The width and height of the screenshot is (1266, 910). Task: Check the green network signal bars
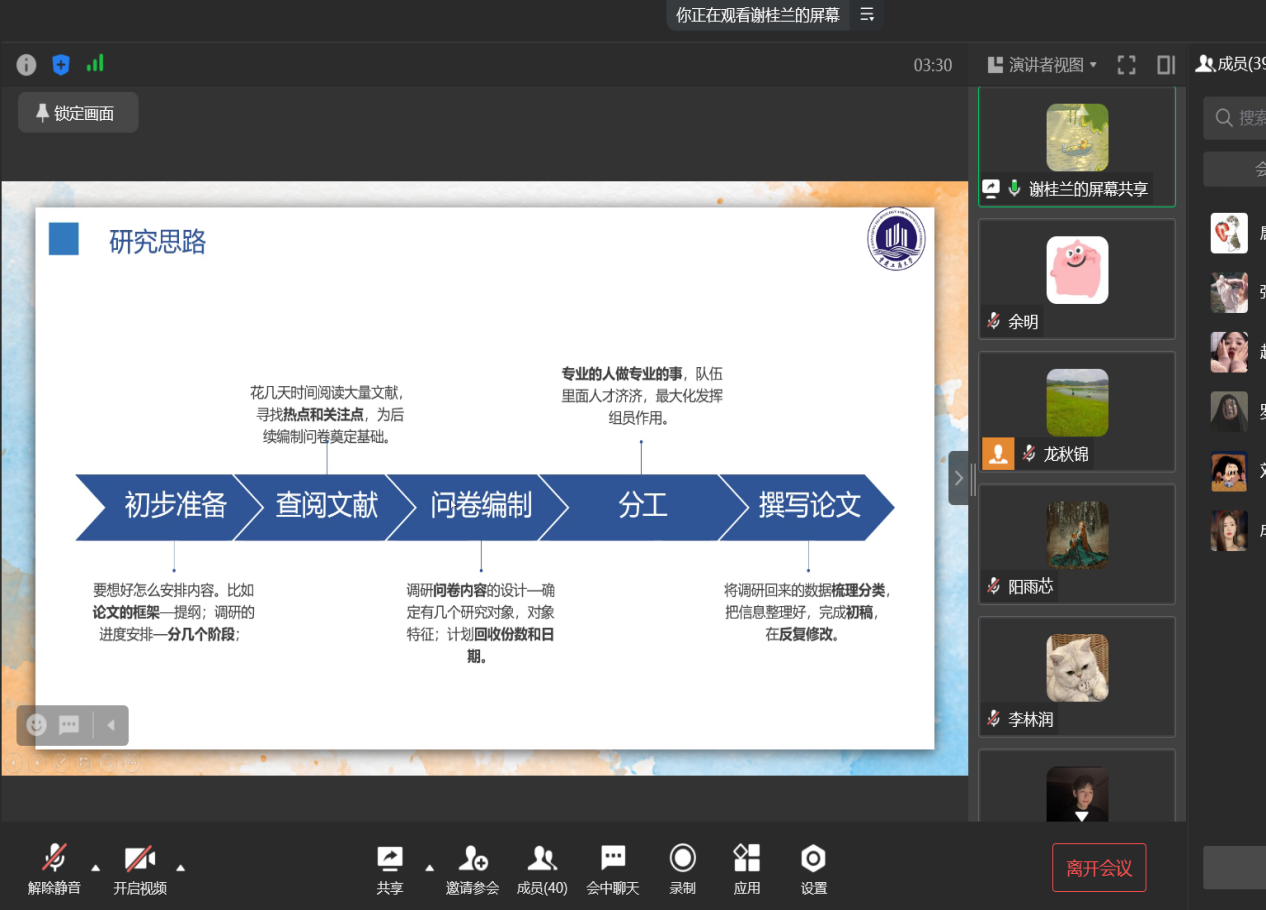click(95, 64)
